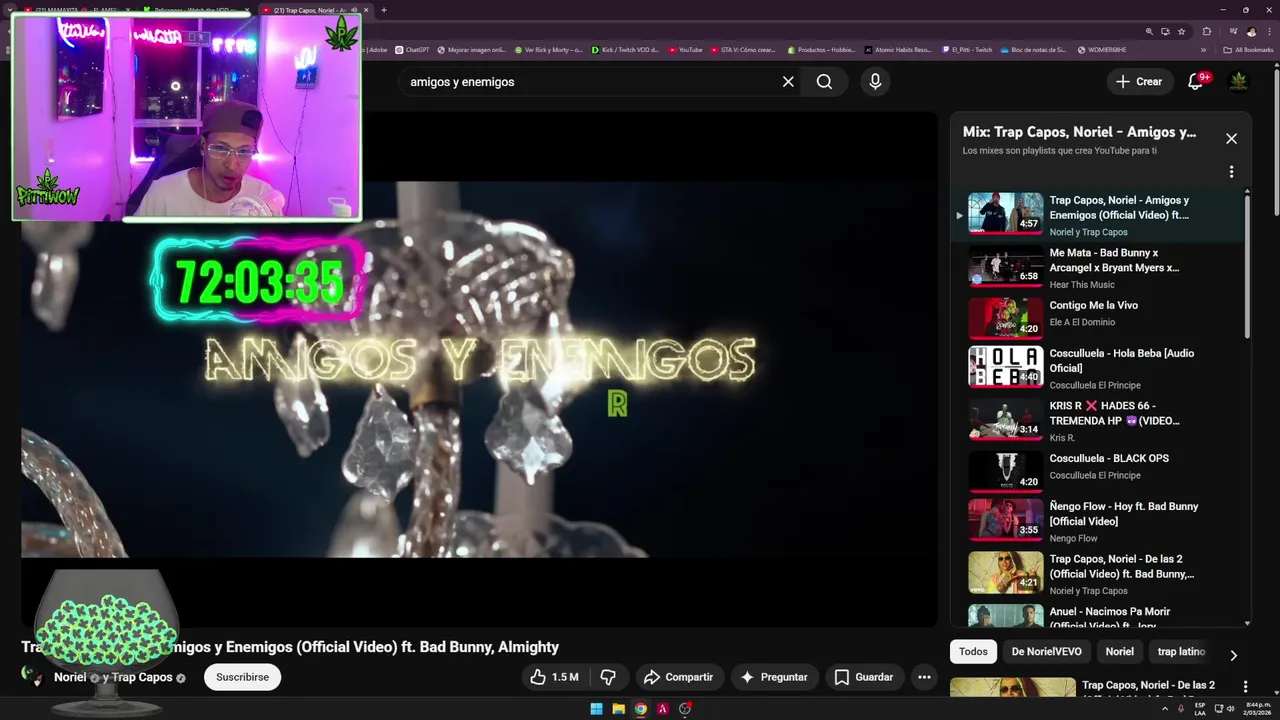Screen dimensions: 1280x720
Task: Close the Mix playlist panel
Action: tap(1231, 139)
